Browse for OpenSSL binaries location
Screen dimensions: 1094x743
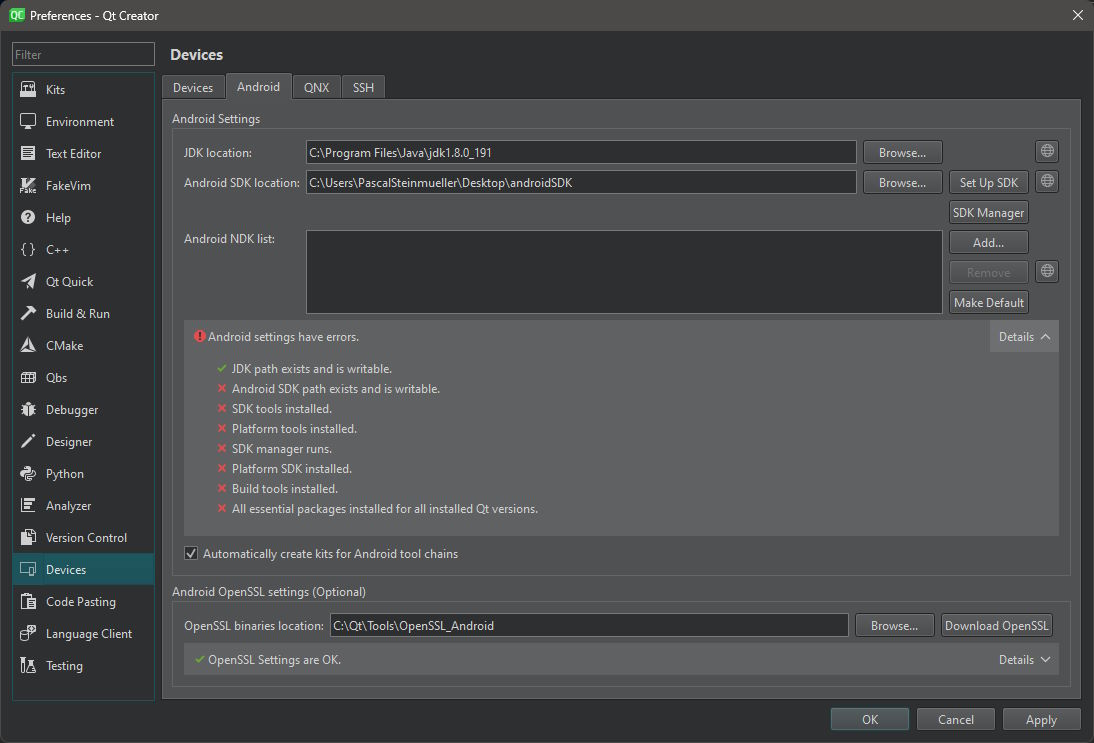tap(894, 625)
